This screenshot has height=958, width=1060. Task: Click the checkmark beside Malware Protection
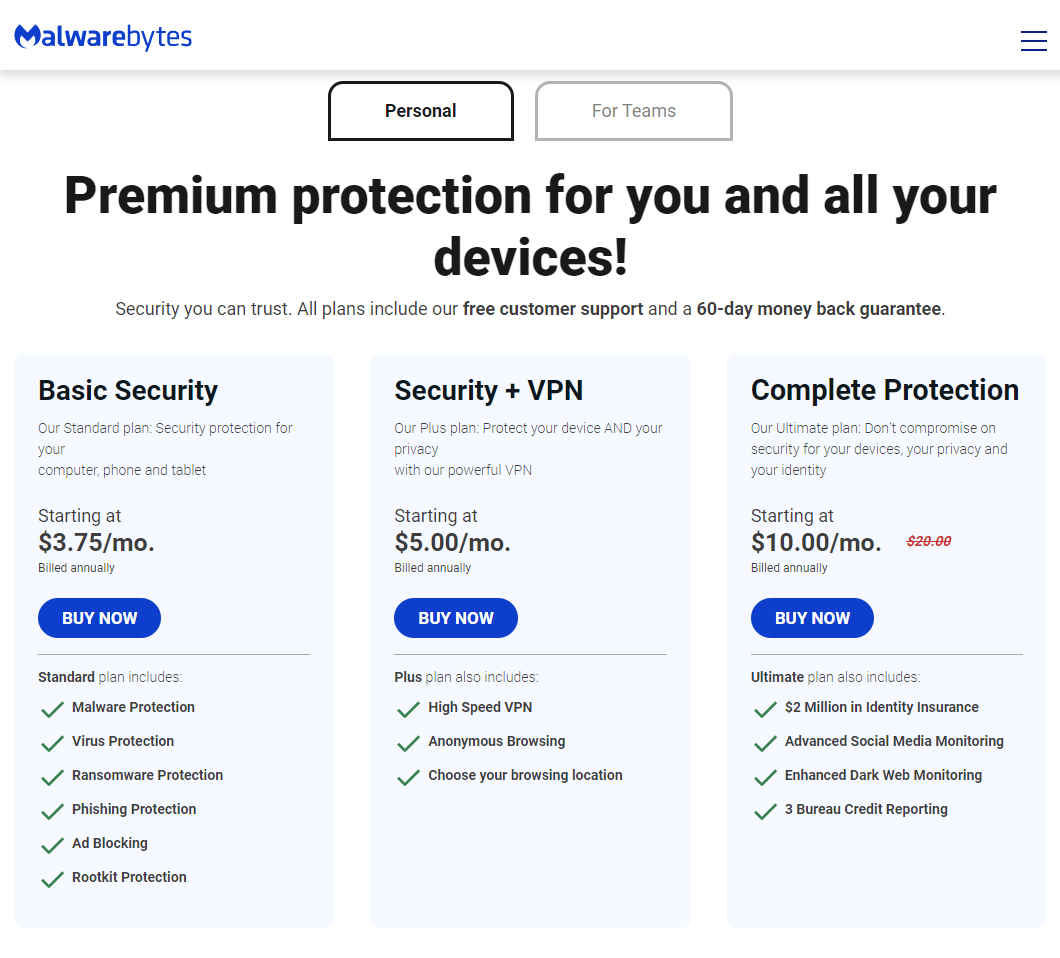[52, 709]
